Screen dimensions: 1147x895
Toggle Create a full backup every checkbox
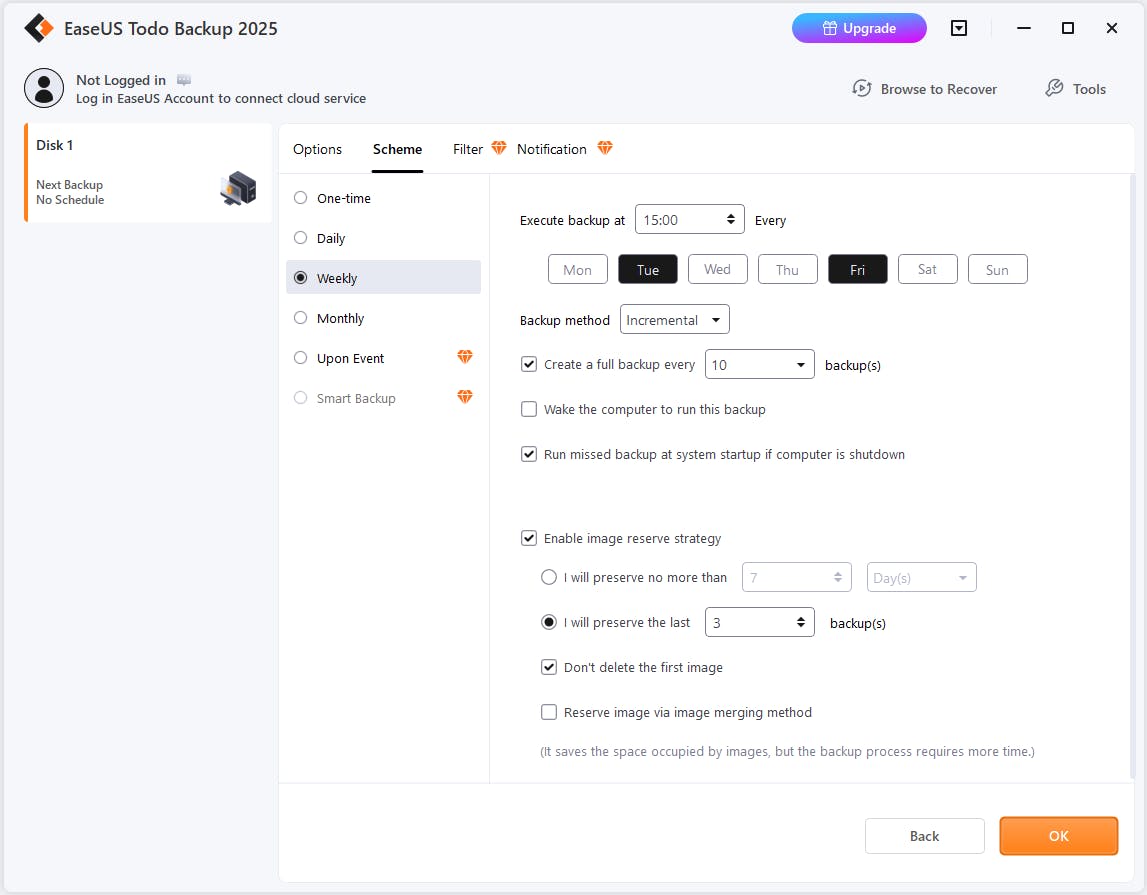529,364
